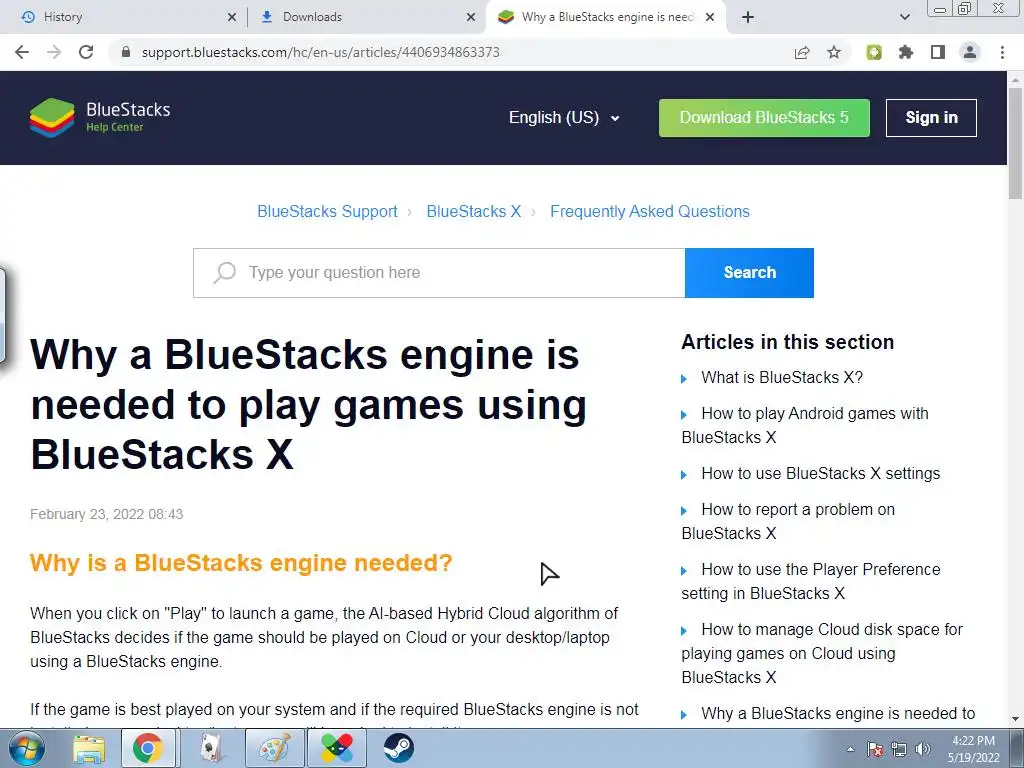1024x768 pixels.
Task: Open the English (US) language dropdown
Action: point(564,118)
